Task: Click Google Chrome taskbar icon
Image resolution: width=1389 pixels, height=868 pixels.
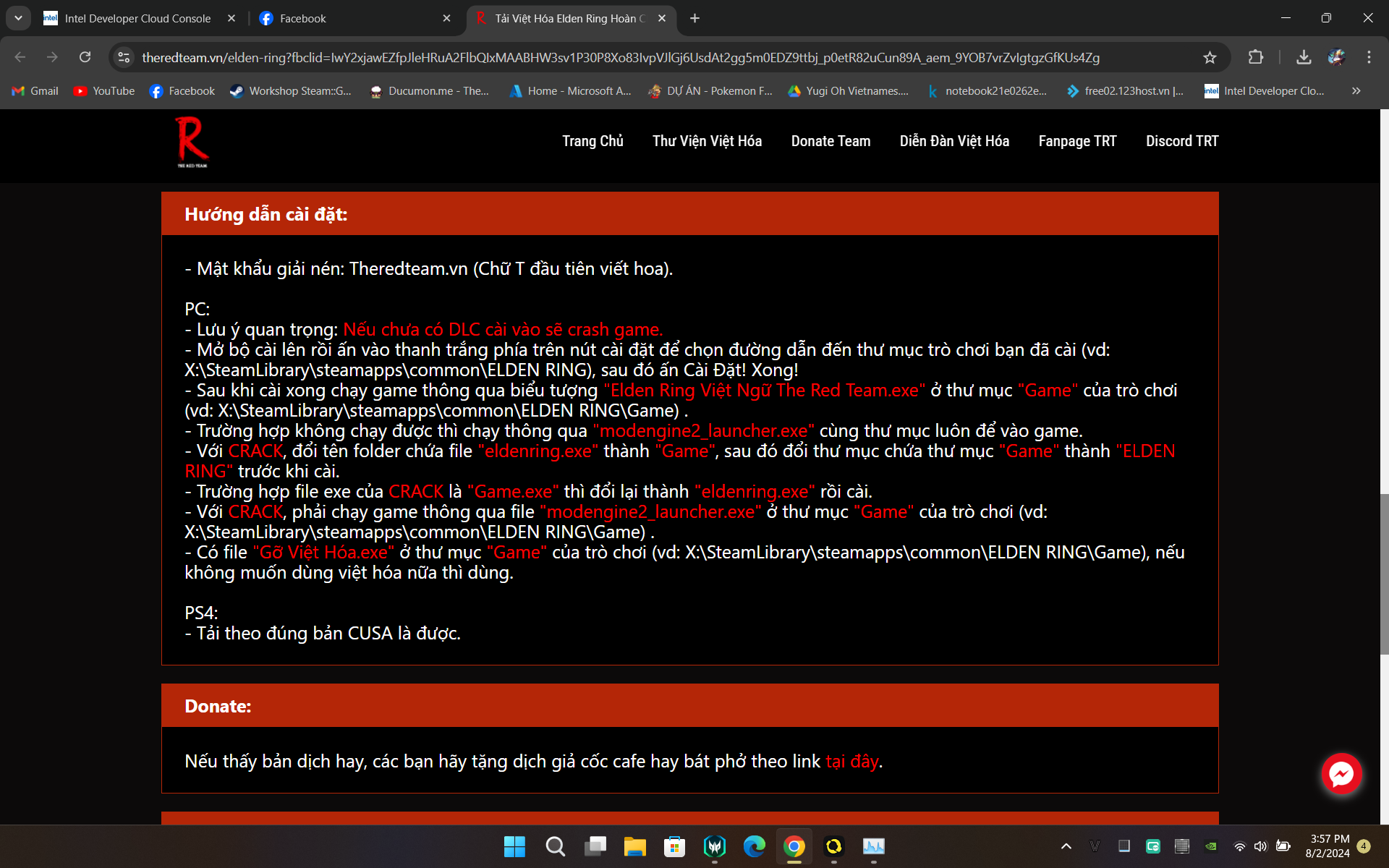Action: coord(794,846)
